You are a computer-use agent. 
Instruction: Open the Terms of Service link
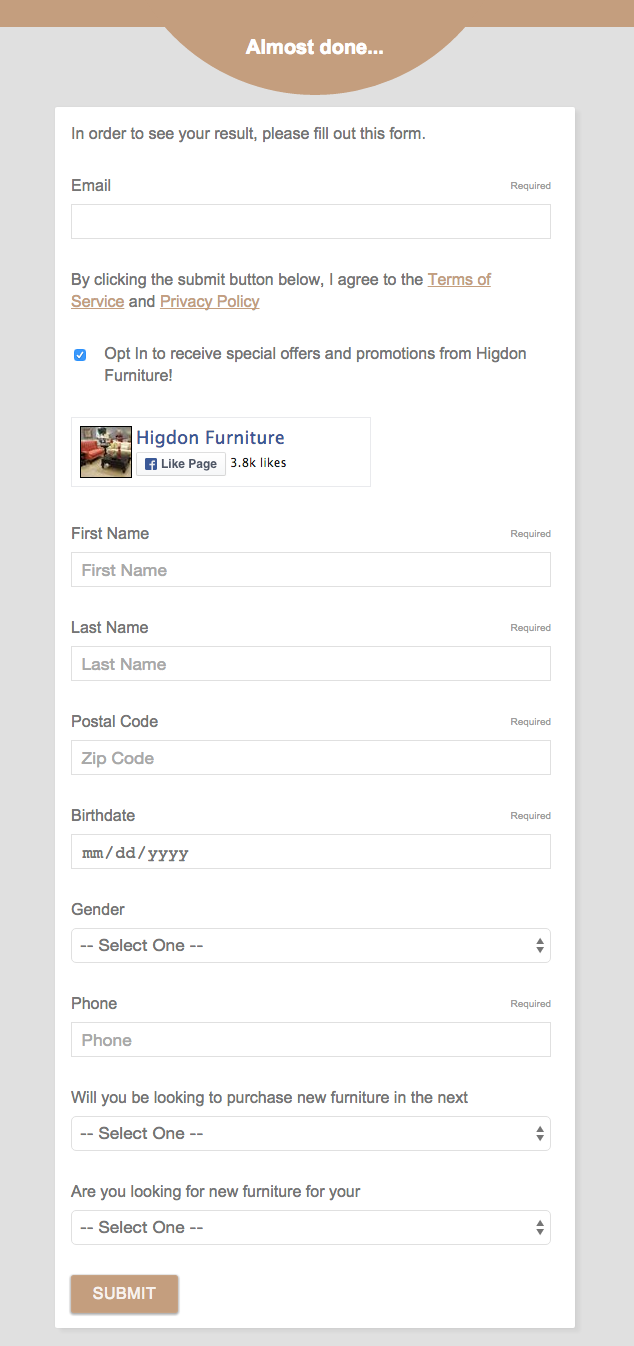tap(458, 280)
